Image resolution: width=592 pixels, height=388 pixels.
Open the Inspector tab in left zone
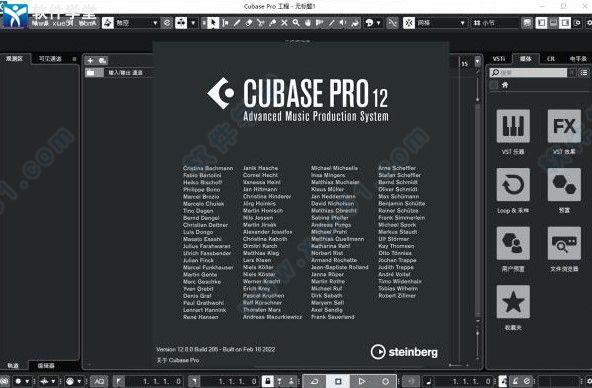(15, 59)
